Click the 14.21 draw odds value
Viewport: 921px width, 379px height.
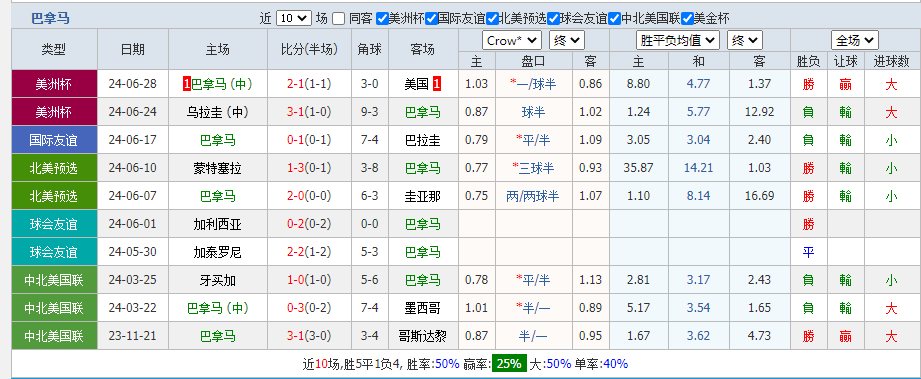[699, 168]
